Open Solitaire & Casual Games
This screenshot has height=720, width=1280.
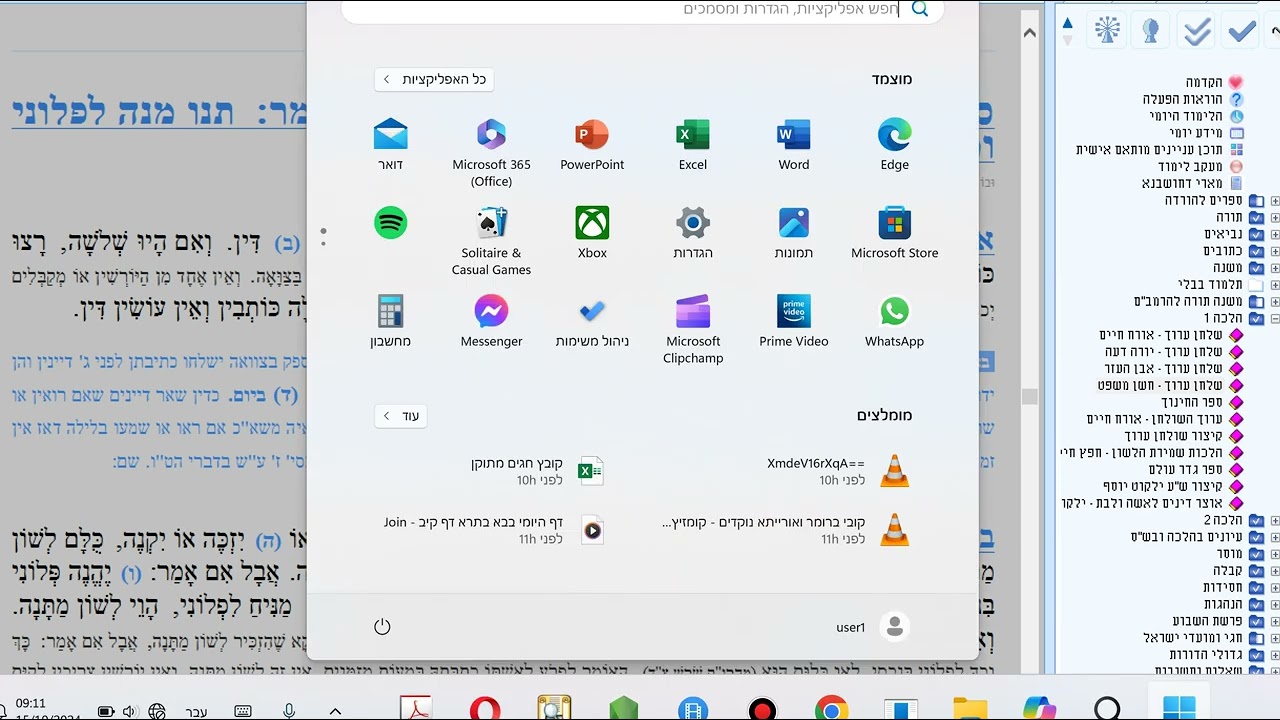491,241
